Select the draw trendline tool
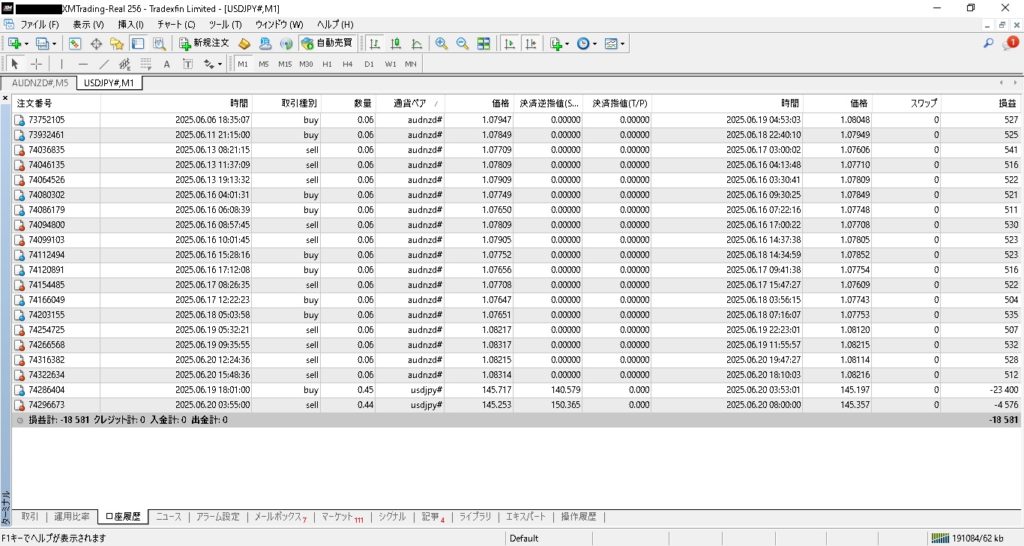This screenshot has height=546, width=1024. pyautogui.click(x=103, y=63)
